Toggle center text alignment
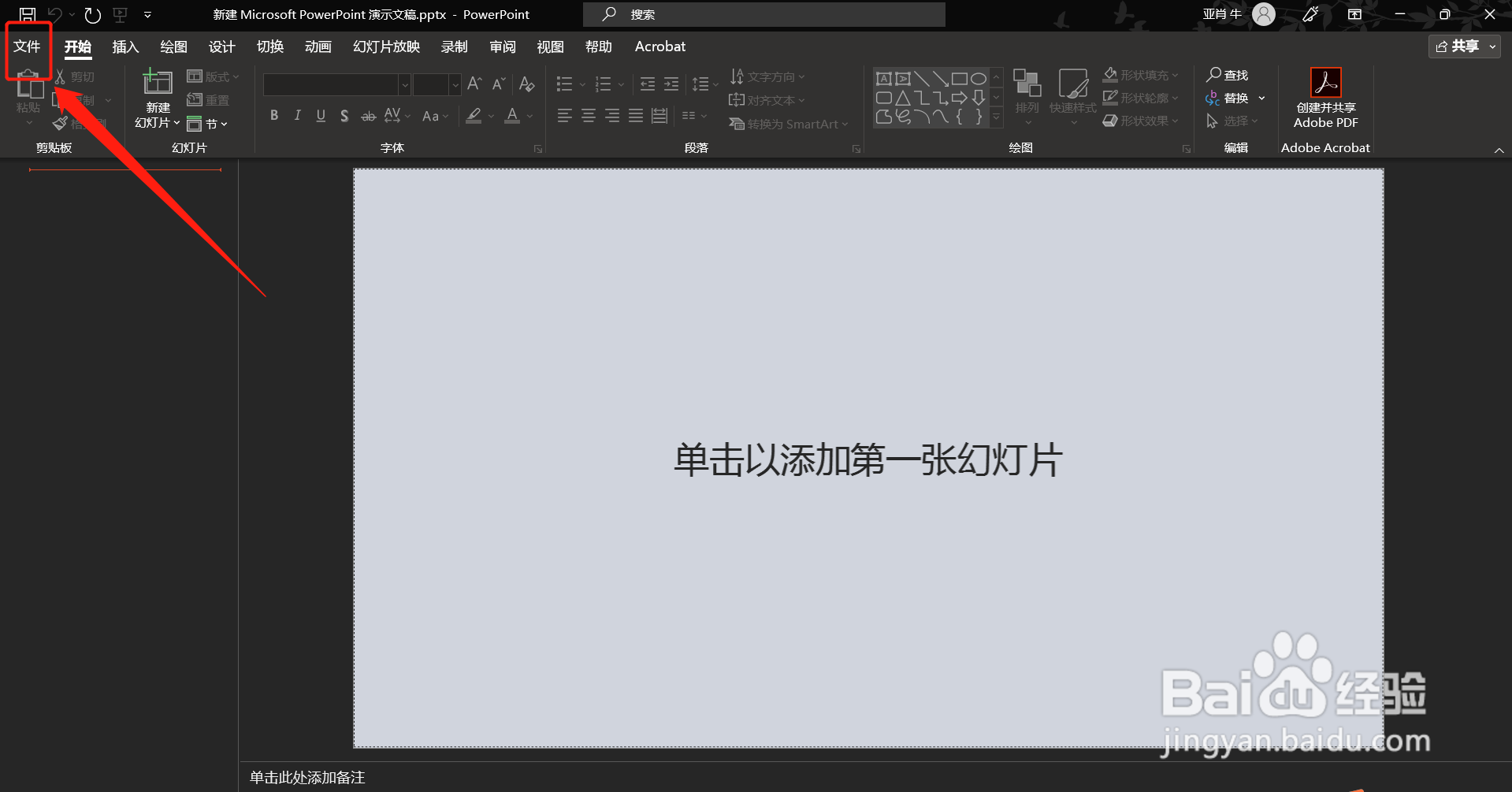 tap(589, 116)
